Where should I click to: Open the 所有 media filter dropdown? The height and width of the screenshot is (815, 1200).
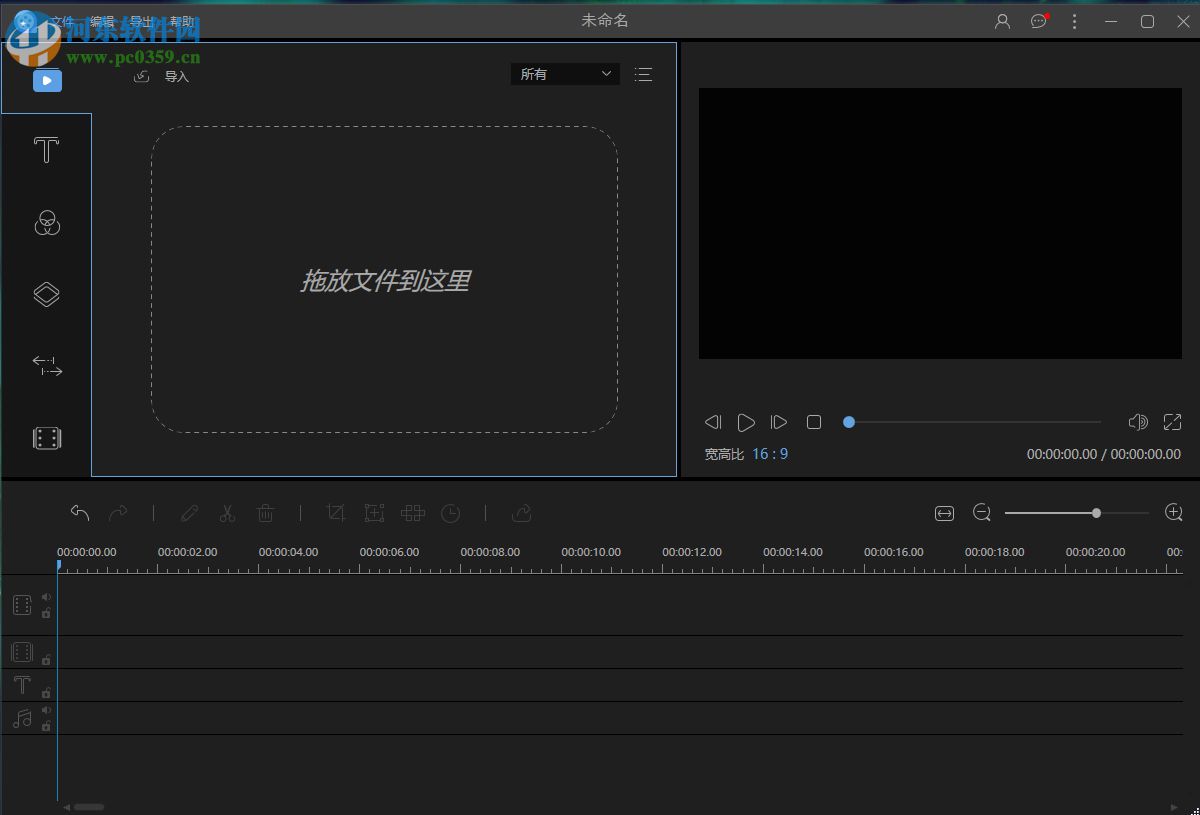pyautogui.click(x=565, y=74)
